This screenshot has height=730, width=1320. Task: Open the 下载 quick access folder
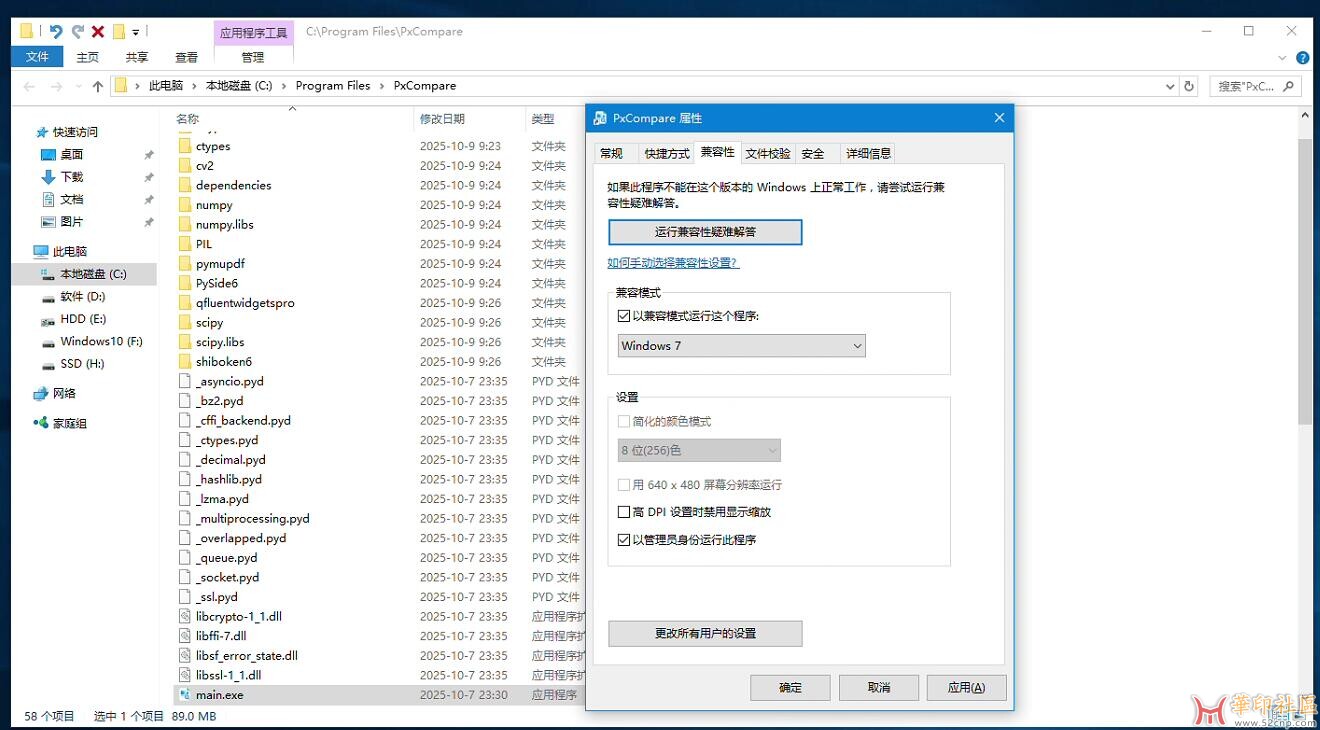71,177
